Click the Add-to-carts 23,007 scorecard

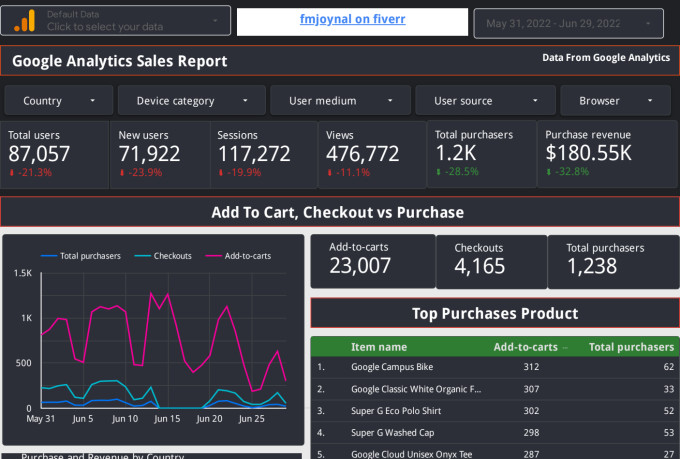[372, 261]
